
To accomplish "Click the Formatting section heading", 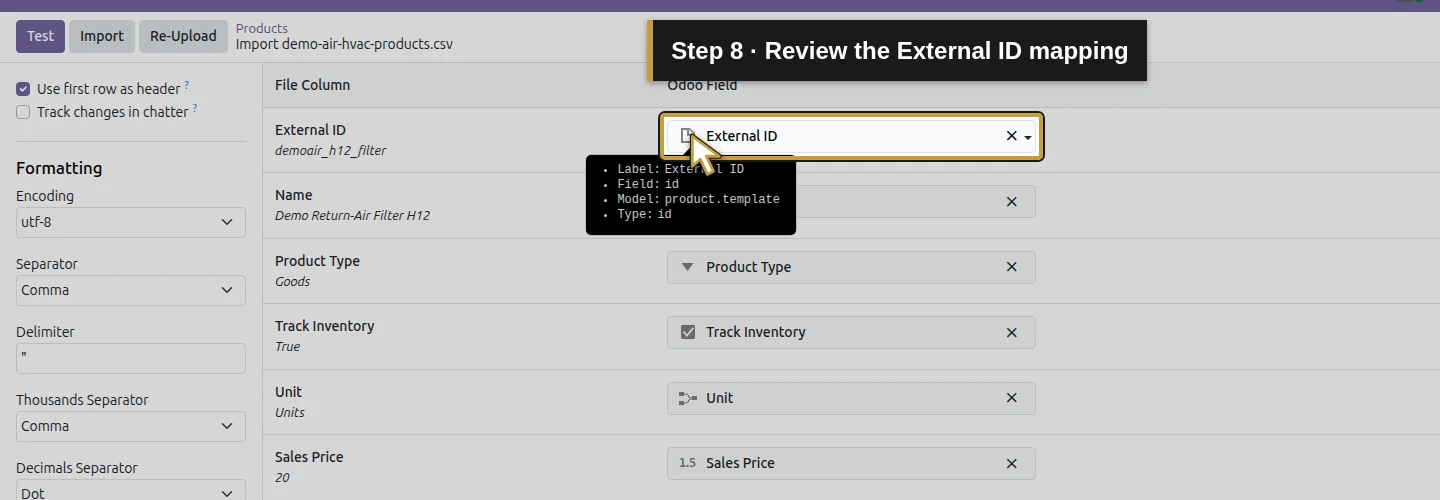I will coord(59,168).
